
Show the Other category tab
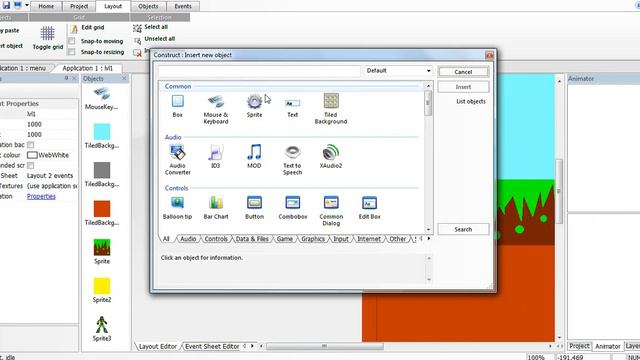point(398,239)
